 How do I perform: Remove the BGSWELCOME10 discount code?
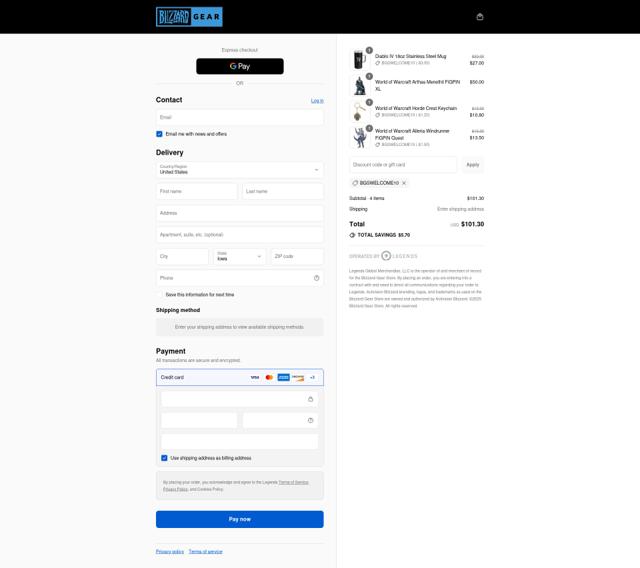click(x=404, y=183)
